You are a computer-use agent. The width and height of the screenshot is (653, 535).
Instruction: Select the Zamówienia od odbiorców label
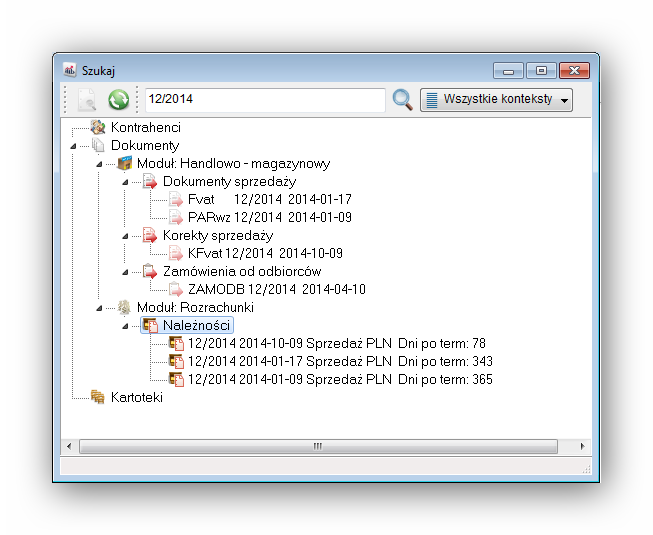[242, 271]
